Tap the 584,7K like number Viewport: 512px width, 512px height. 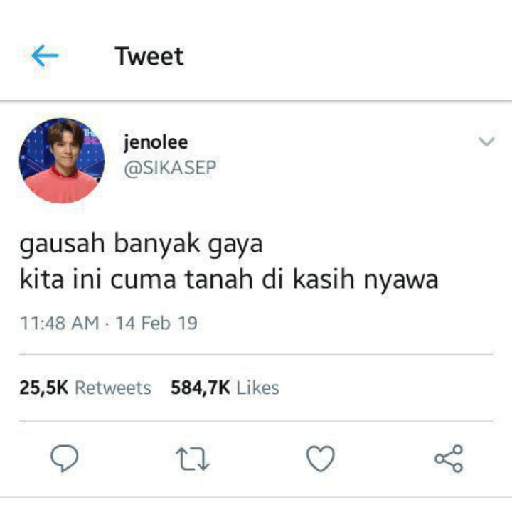(200, 388)
